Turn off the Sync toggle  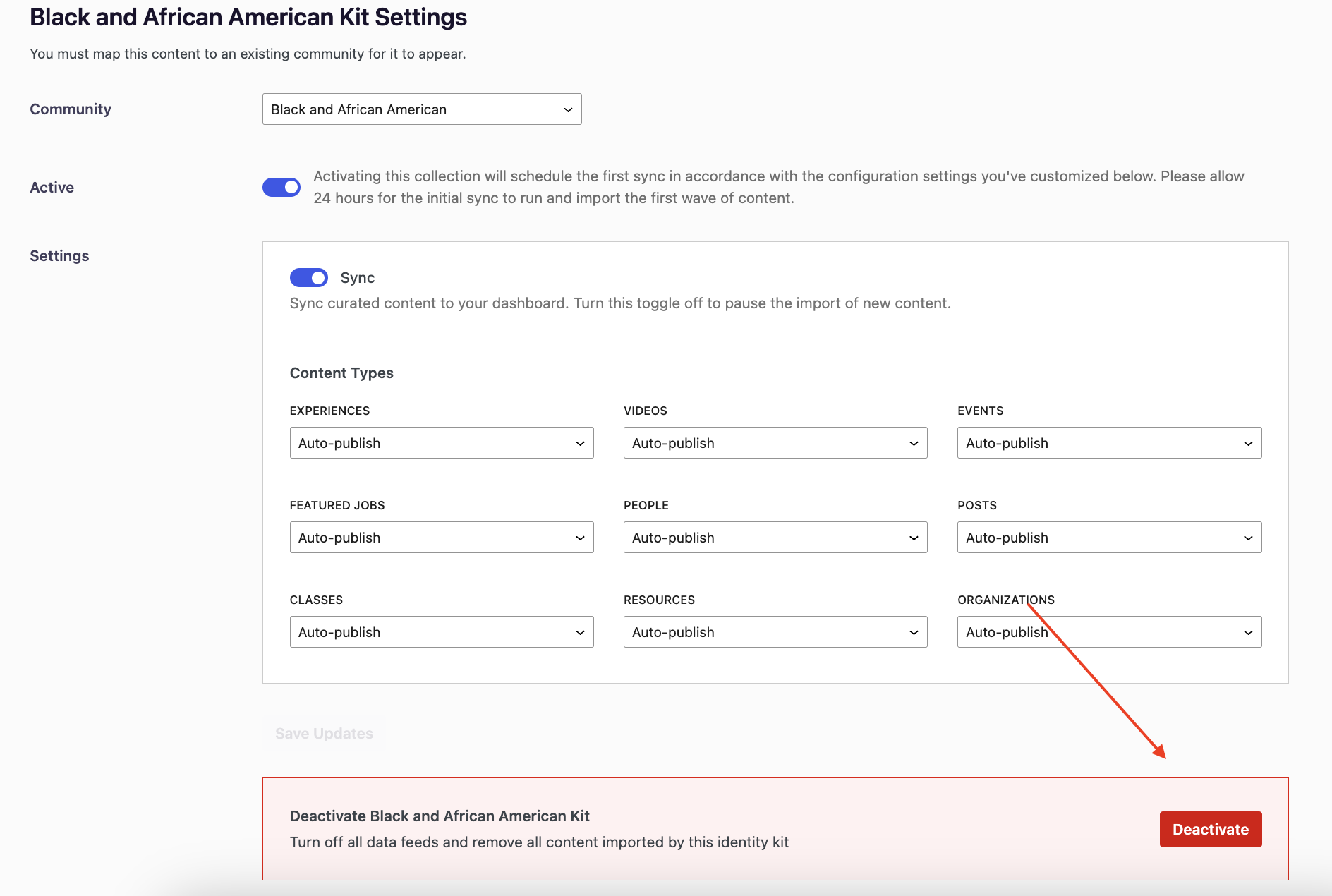tap(308, 277)
